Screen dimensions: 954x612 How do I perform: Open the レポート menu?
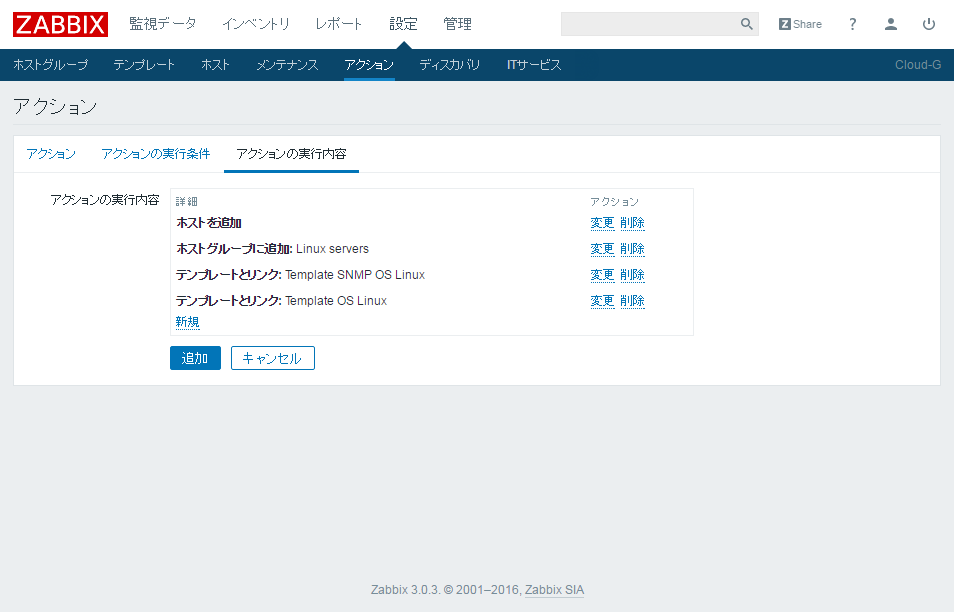coord(338,23)
